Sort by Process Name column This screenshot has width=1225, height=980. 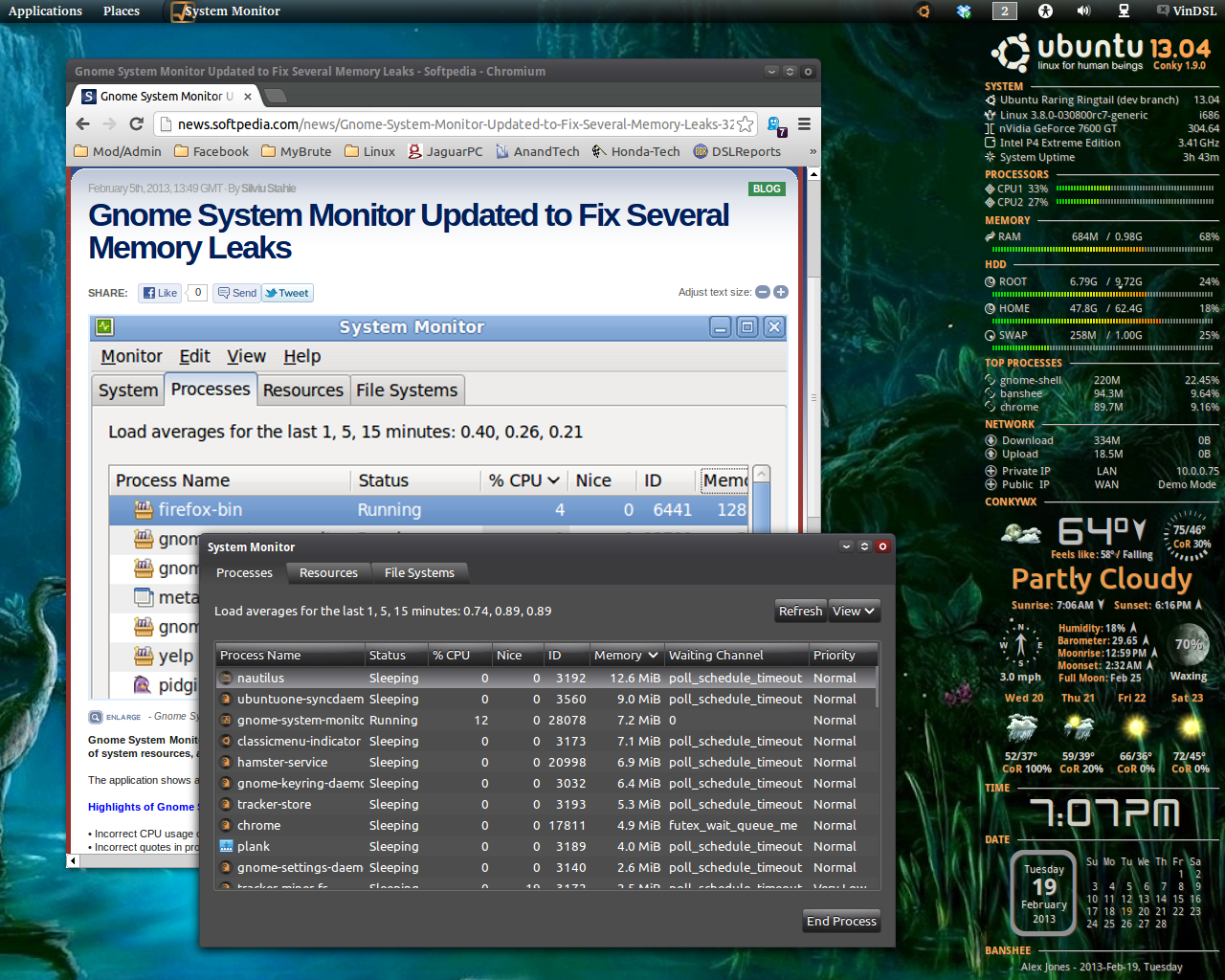(290, 656)
